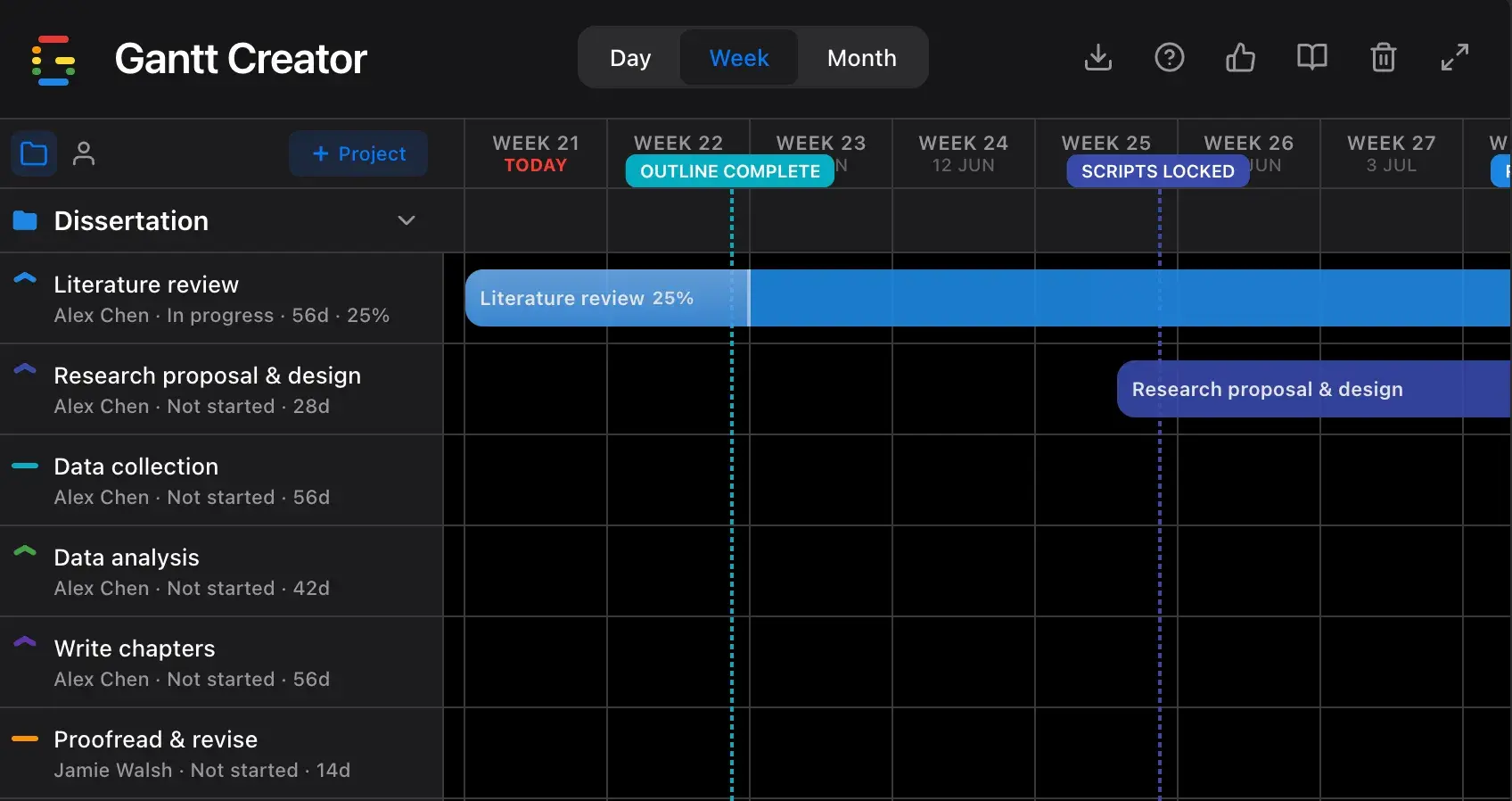Screen dimensions: 1512x801
Task: Open the book guide icon
Action: coord(1312,58)
